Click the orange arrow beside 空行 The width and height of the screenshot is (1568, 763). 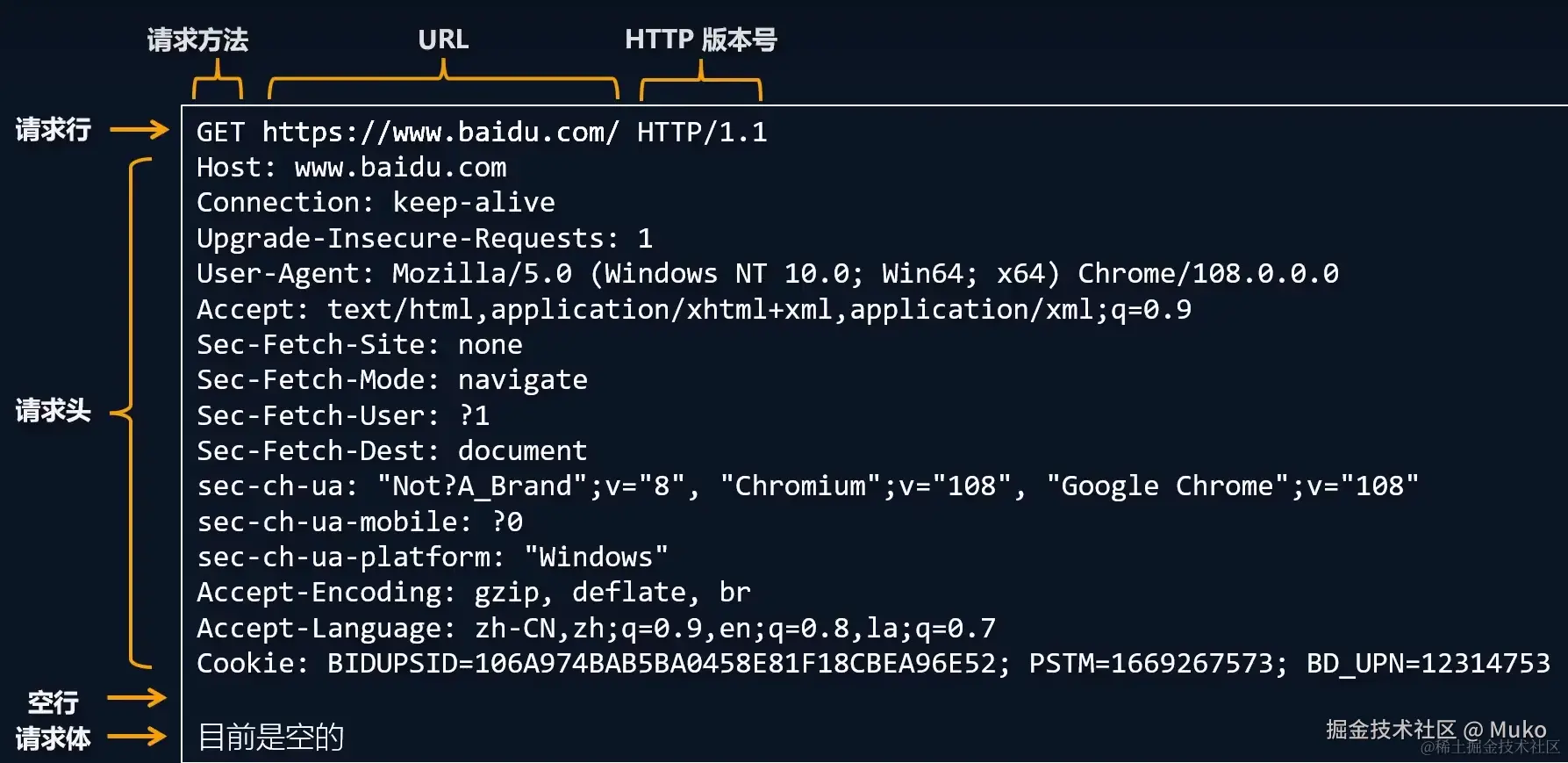click(x=137, y=698)
